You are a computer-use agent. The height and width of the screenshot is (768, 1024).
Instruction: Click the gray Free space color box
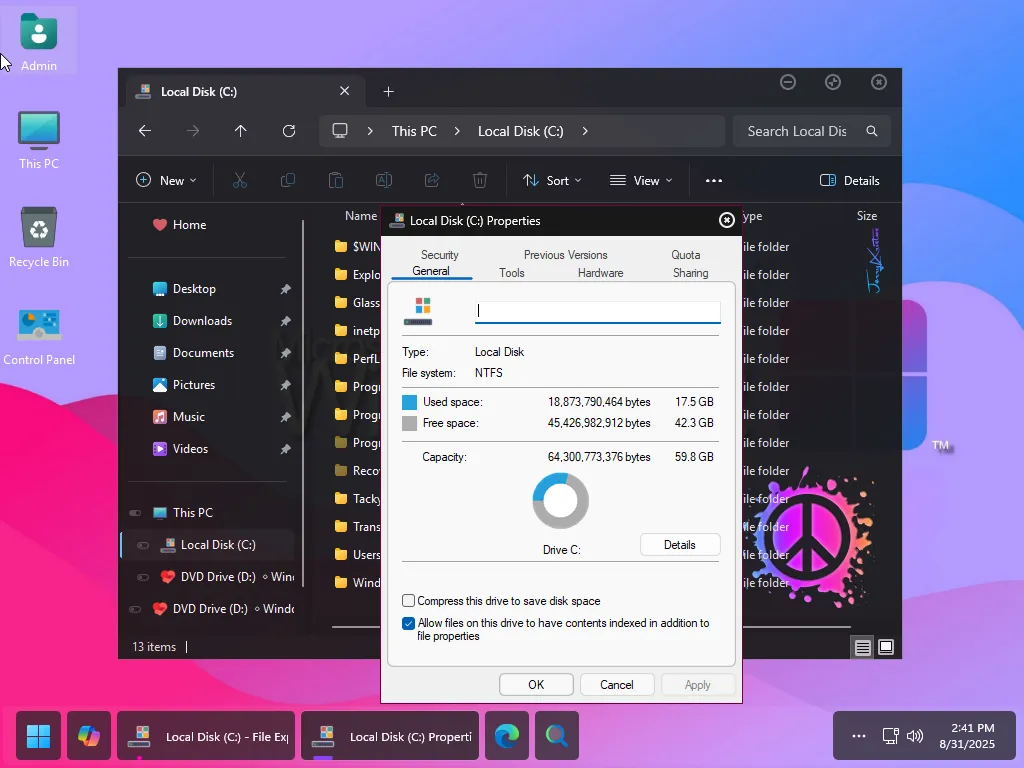[409, 423]
